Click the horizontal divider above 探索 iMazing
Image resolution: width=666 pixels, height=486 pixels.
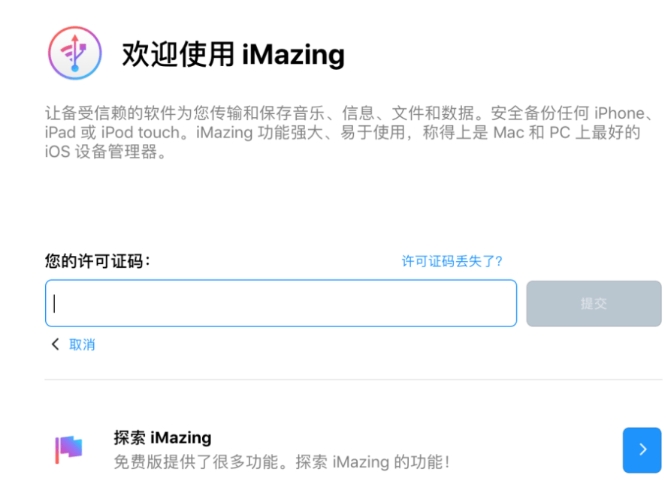(x=353, y=379)
